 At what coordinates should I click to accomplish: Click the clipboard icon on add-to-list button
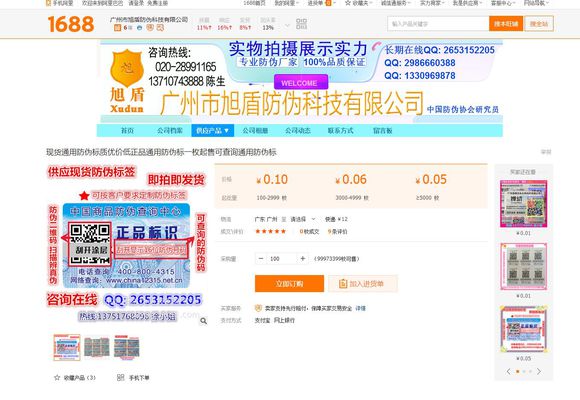(x=343, y=283)
